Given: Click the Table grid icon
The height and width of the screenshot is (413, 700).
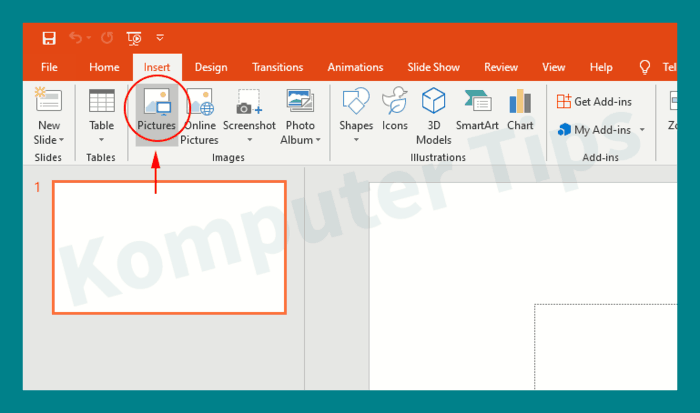Looking at the screenshot, I should (102, 100).
